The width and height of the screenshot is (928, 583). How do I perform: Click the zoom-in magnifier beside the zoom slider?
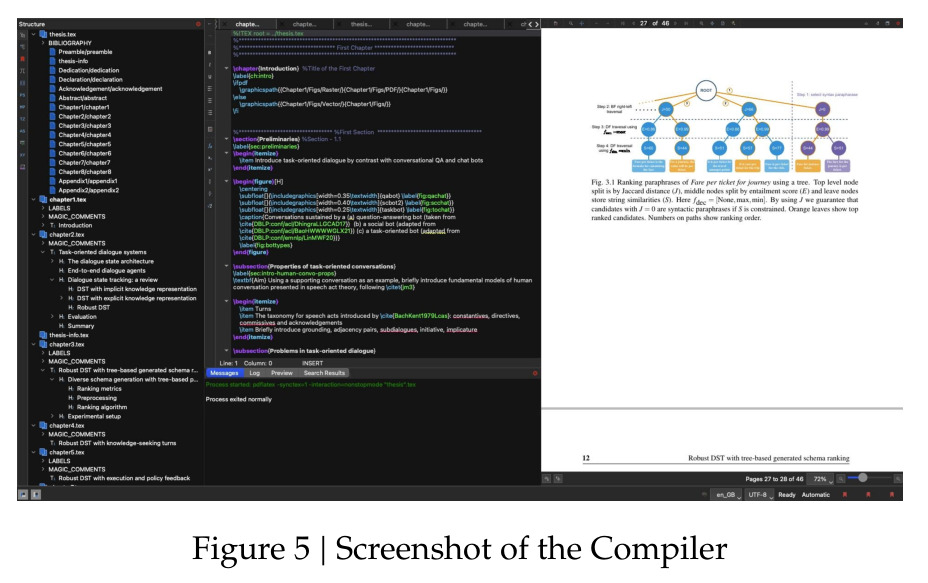click(897, 478)
